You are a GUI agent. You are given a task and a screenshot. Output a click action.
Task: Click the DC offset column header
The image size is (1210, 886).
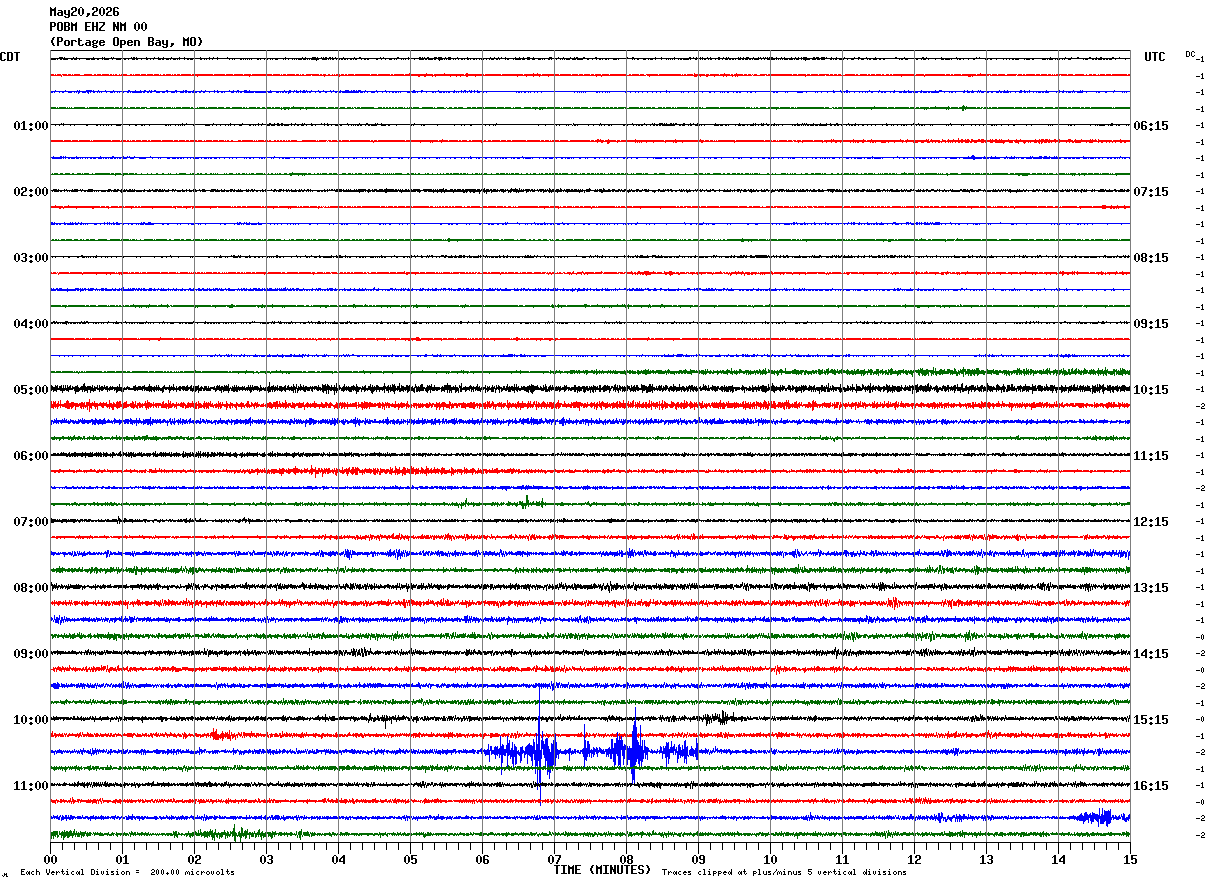pyautogui.click(x=1190, y=54)
